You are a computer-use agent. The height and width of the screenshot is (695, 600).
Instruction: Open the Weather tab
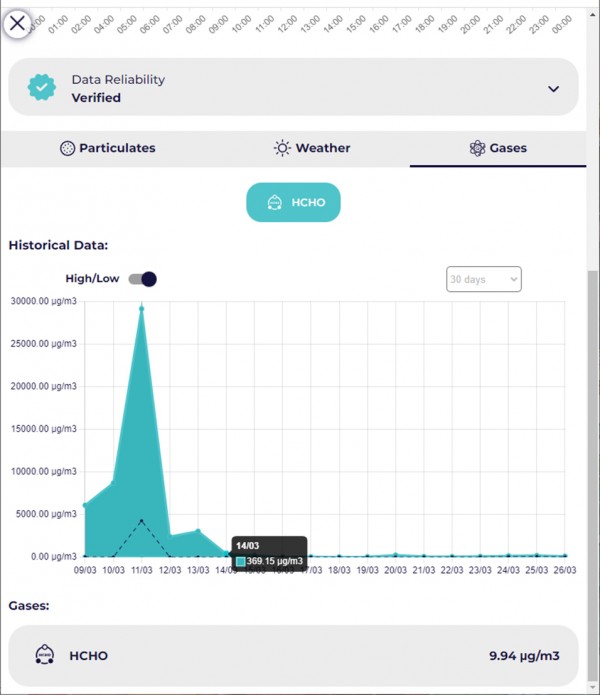pyautogui.click(x=312, y=148)
